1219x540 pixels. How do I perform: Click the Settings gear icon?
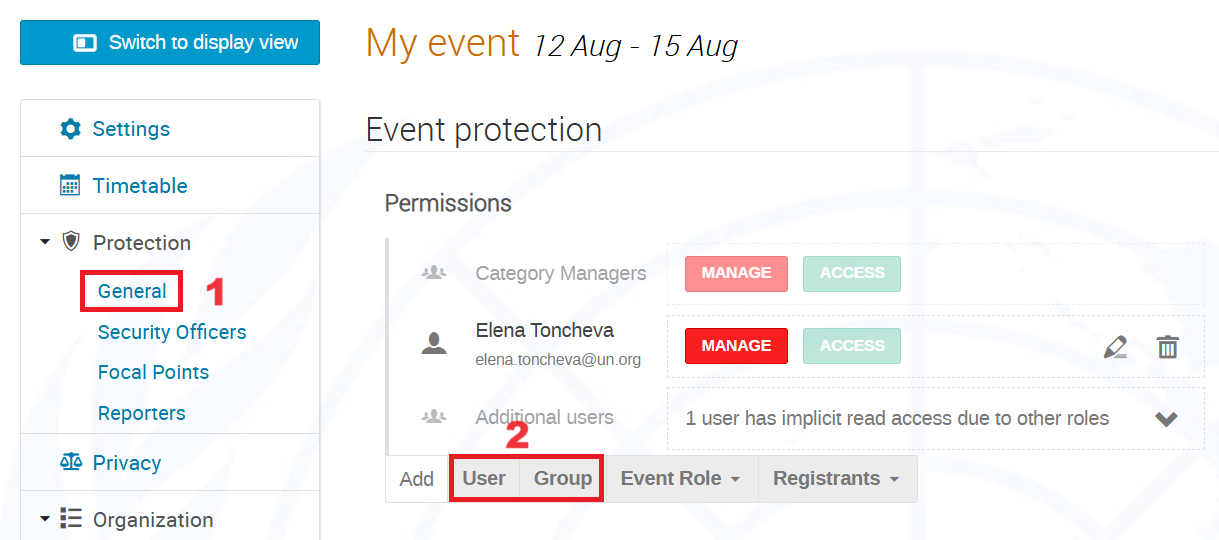(x=70, y=129)
